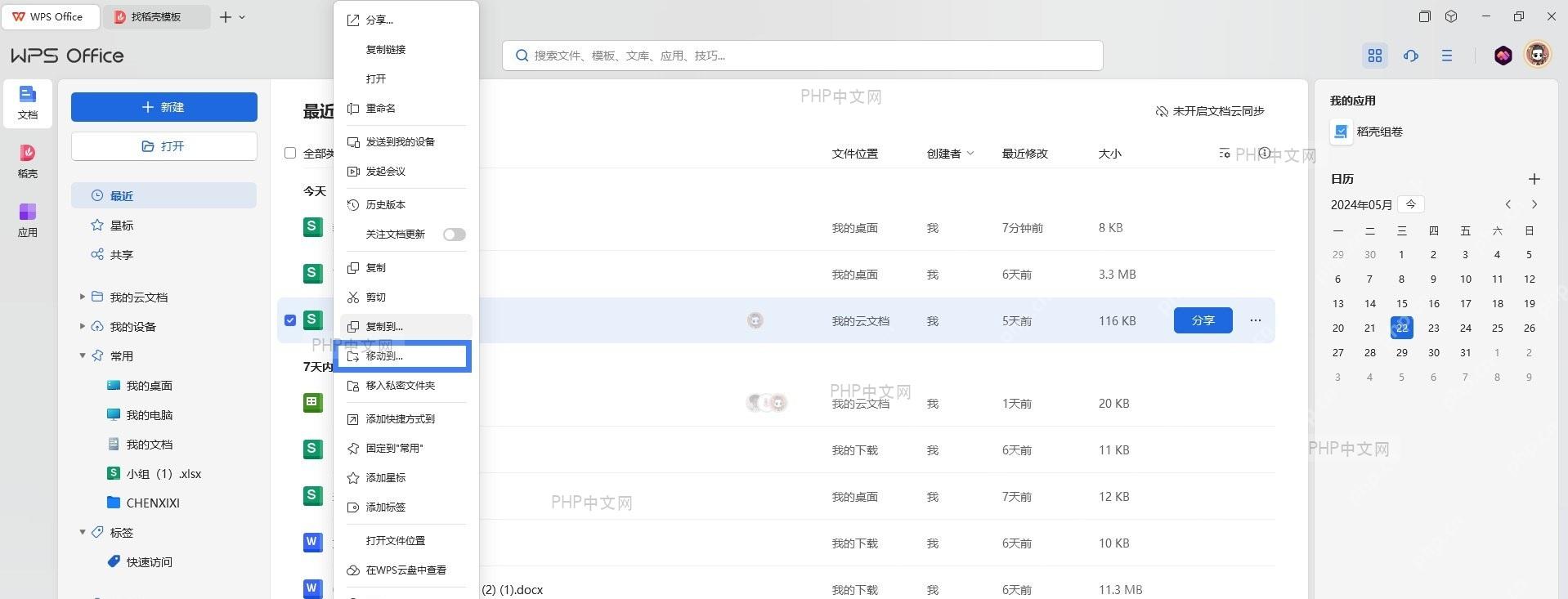This screenshot has width=1568, height=599.
Task: Open the new-tab dropdown arrow
Action: pos(242,16)
